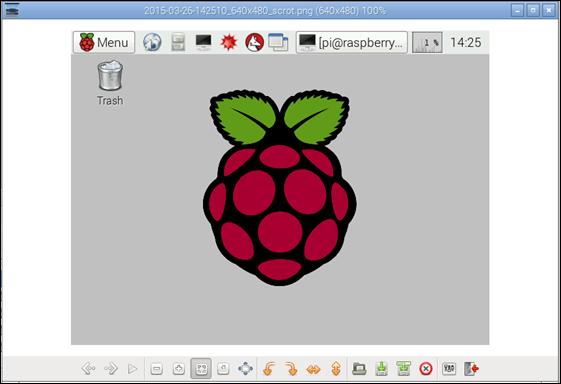Close the image viewer window
Viewport: 561px width, 384px height.
pyautogui.click(x=548, y=10)
